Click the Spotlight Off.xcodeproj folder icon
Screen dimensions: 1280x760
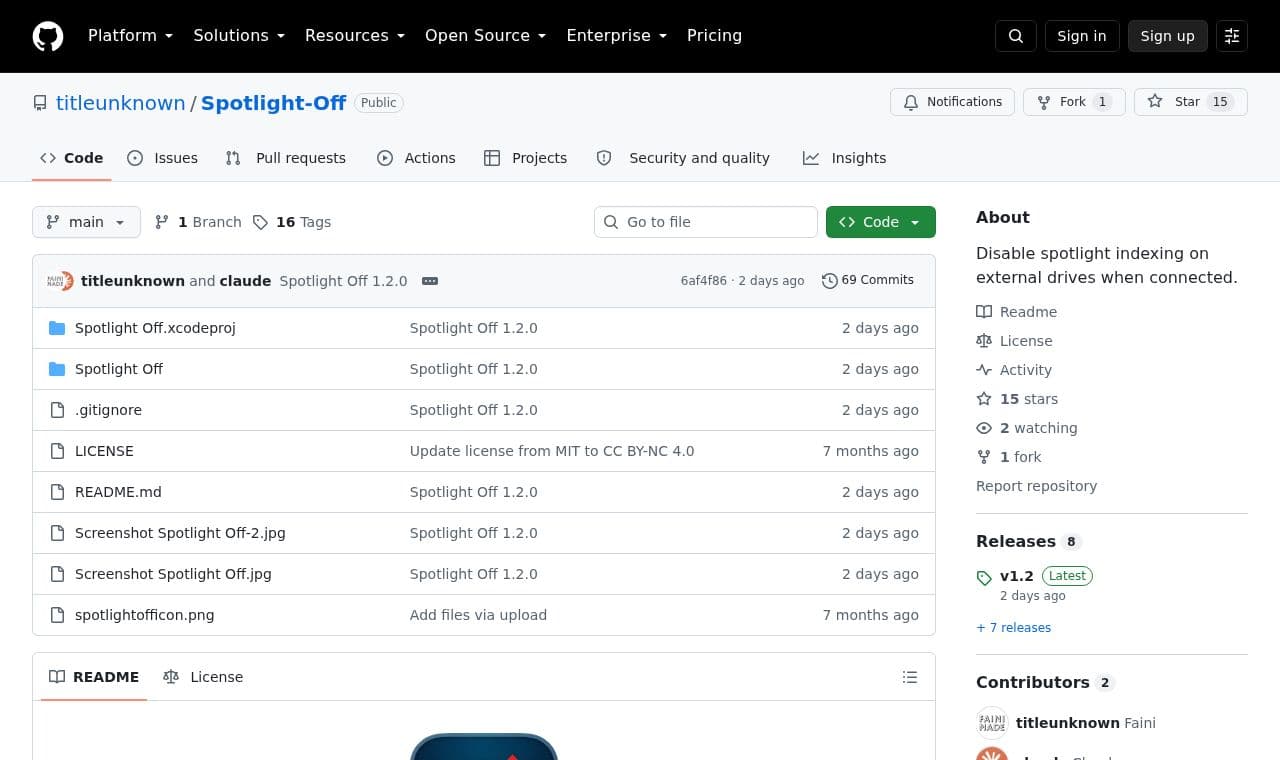[x=57, y=328]
